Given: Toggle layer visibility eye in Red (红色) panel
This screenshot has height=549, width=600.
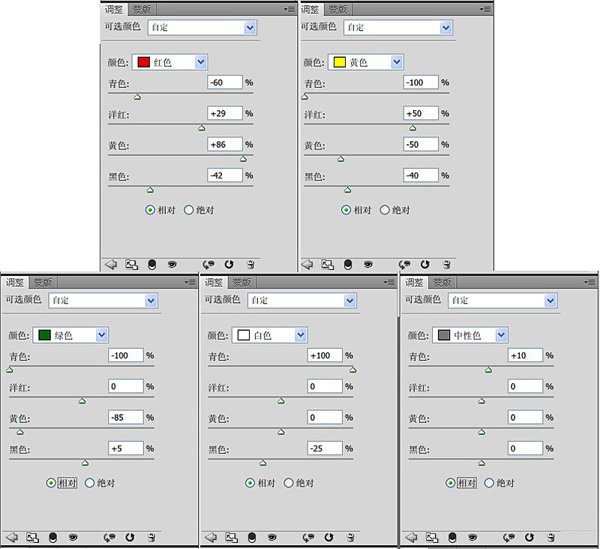Looking at the screenshot, I should click(x=172, y=264).
